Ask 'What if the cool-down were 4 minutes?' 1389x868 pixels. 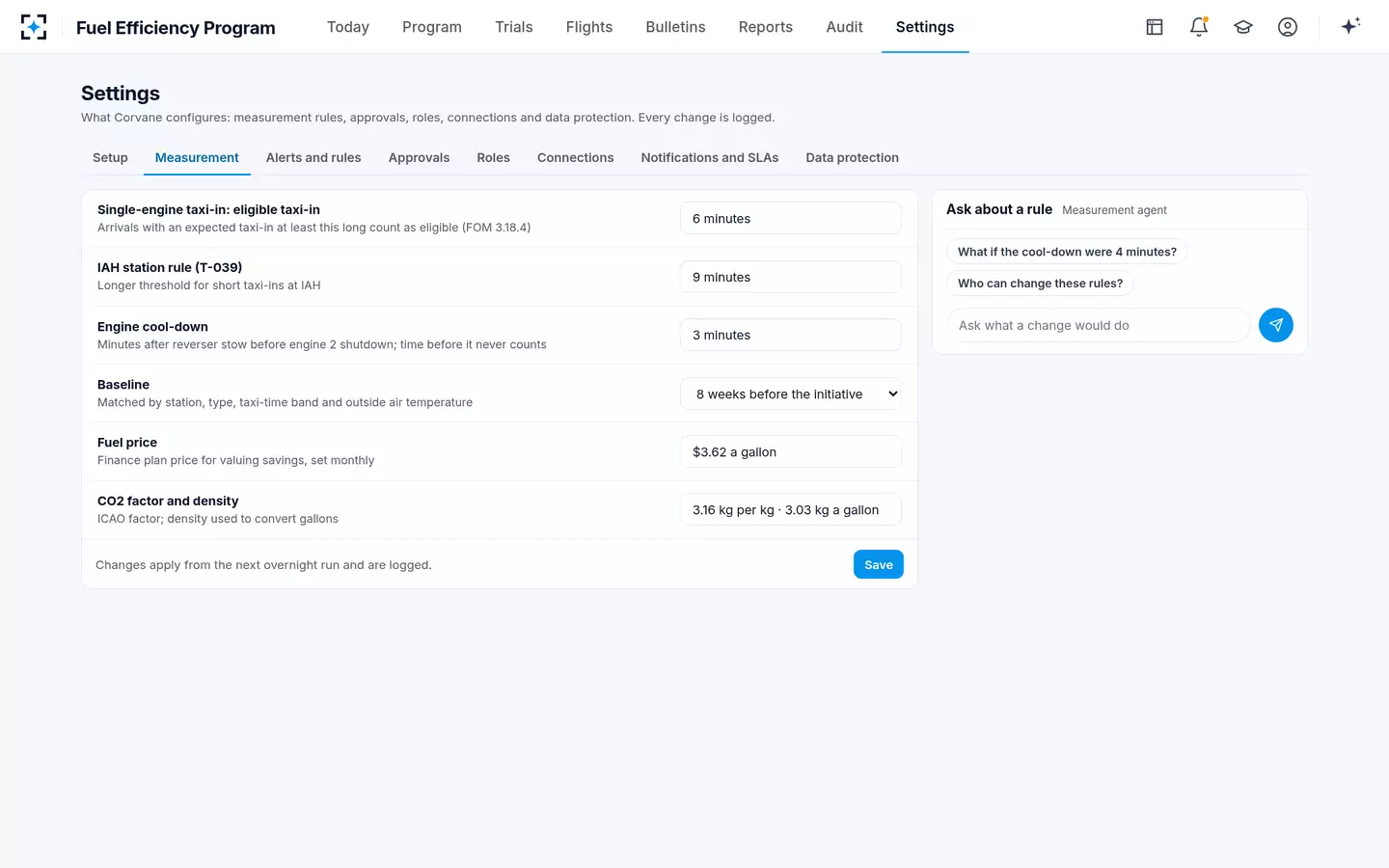1067,252
